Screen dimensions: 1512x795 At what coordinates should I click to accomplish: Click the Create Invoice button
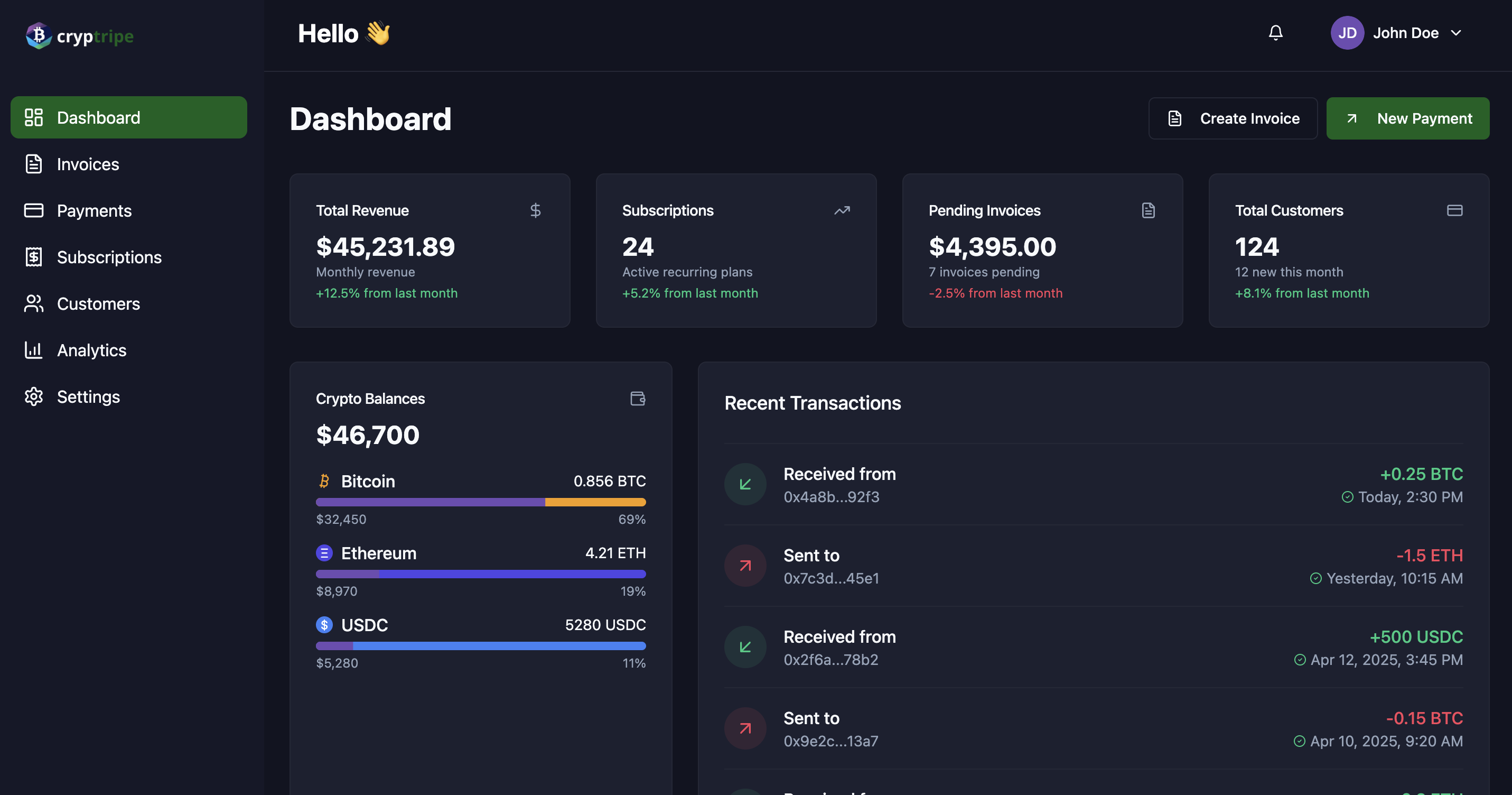[1233, 118]
